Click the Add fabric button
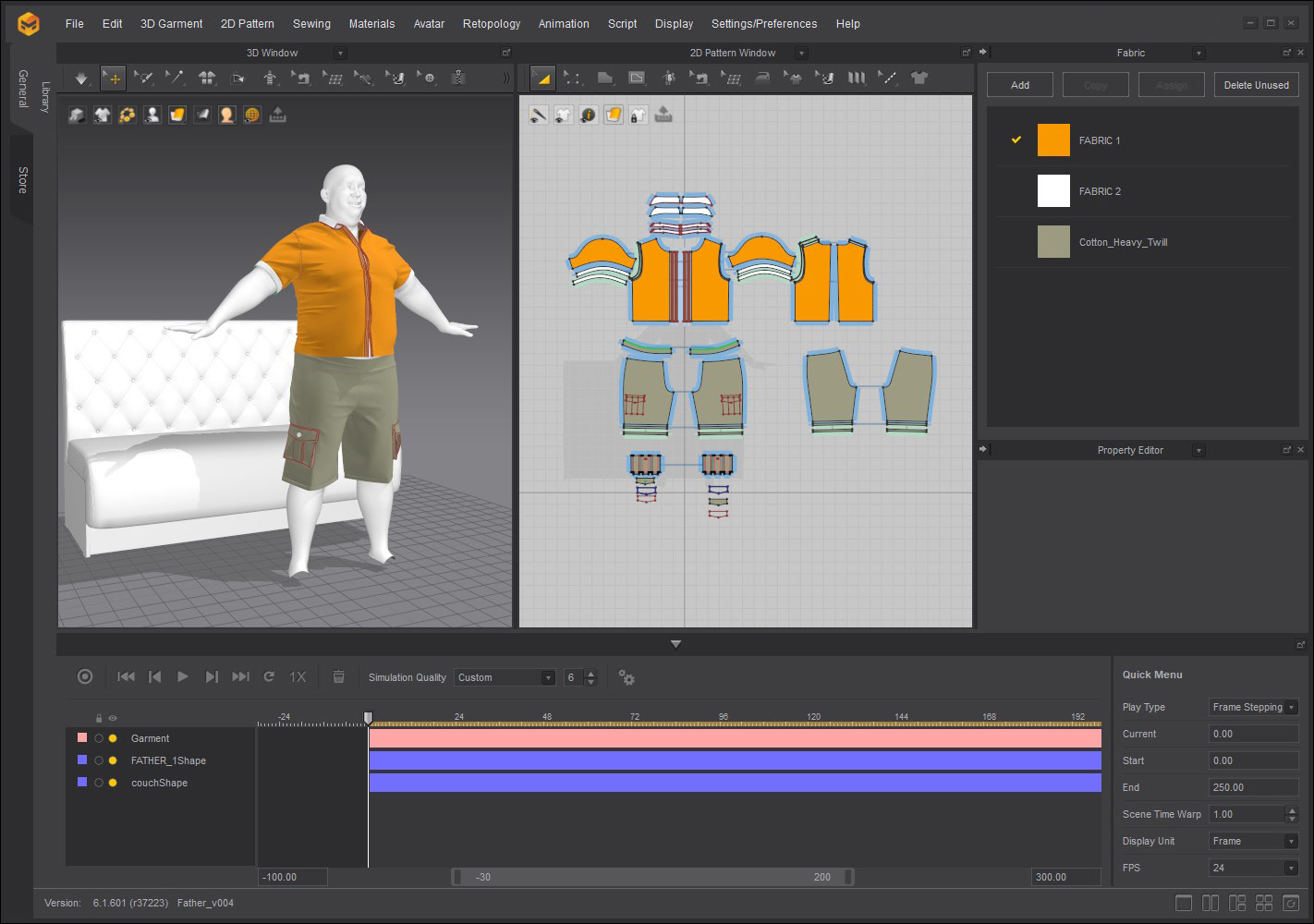1314x924 pixels. [1020, 85]
